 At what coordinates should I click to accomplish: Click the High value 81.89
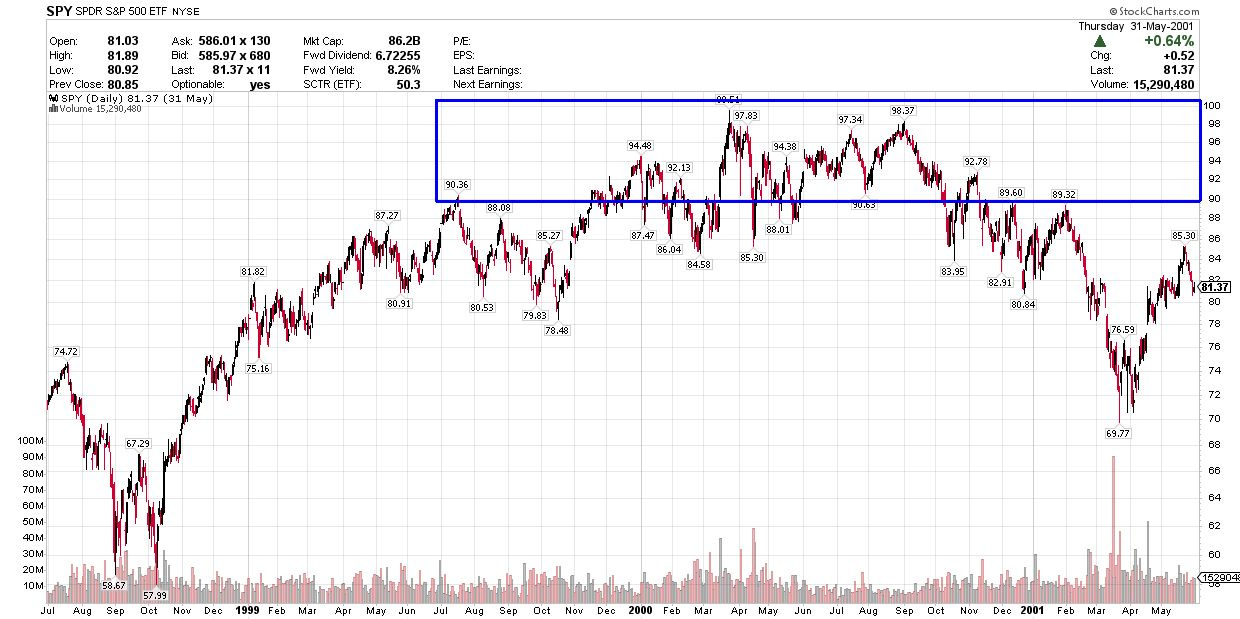click(125, 55)
